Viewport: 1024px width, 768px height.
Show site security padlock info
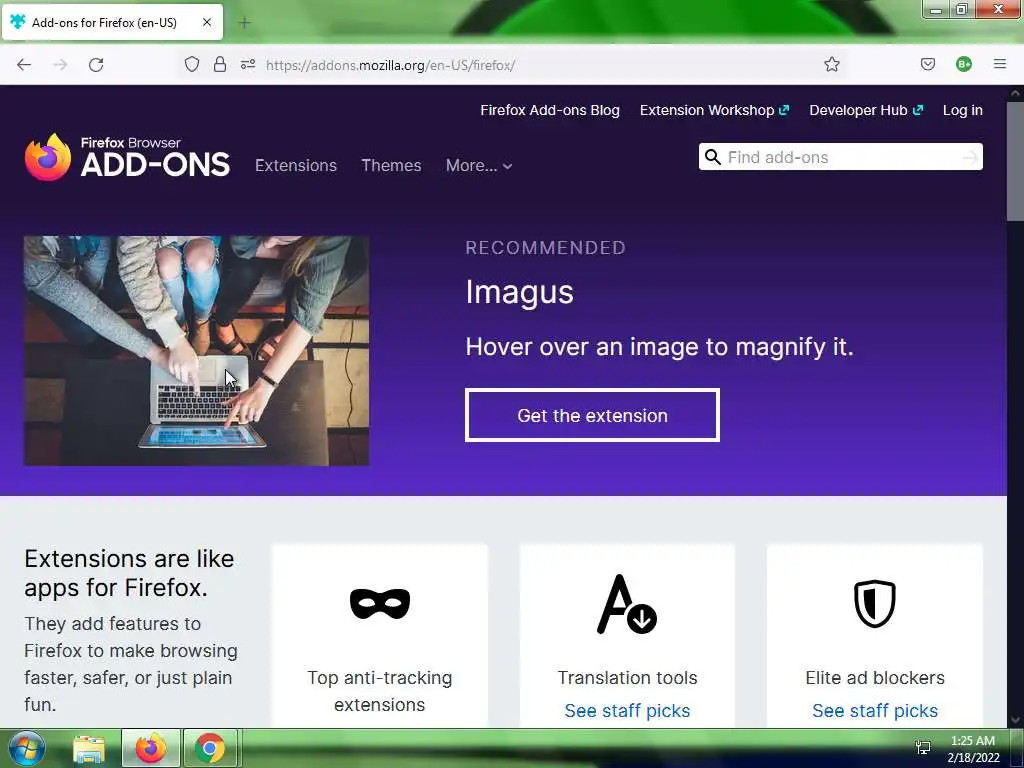tap(220, 64)
